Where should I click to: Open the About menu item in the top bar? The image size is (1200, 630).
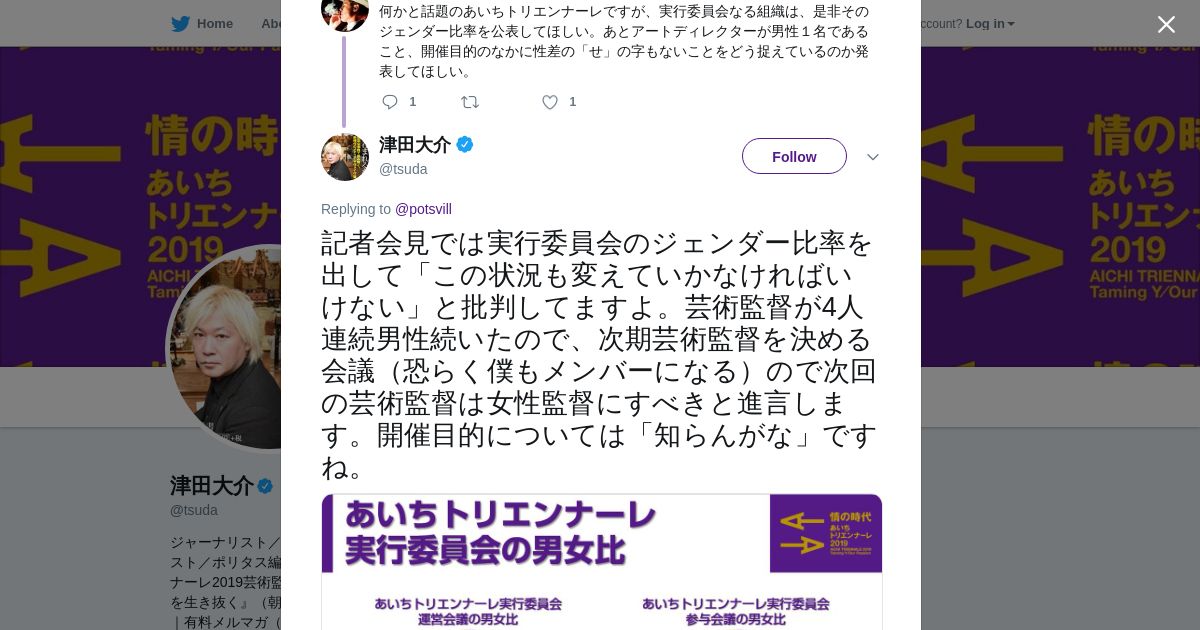pos(271,23)
